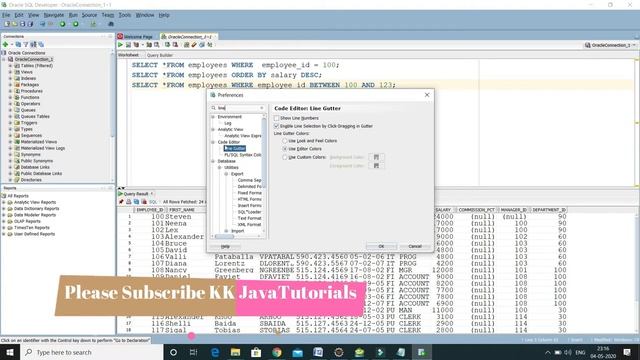Image resolution: width=640 pixels, height=360 pixels.
Task: Collapse the Code Editor node in Preferences tree
Action: pyautogui.click(x=213, y=142)
